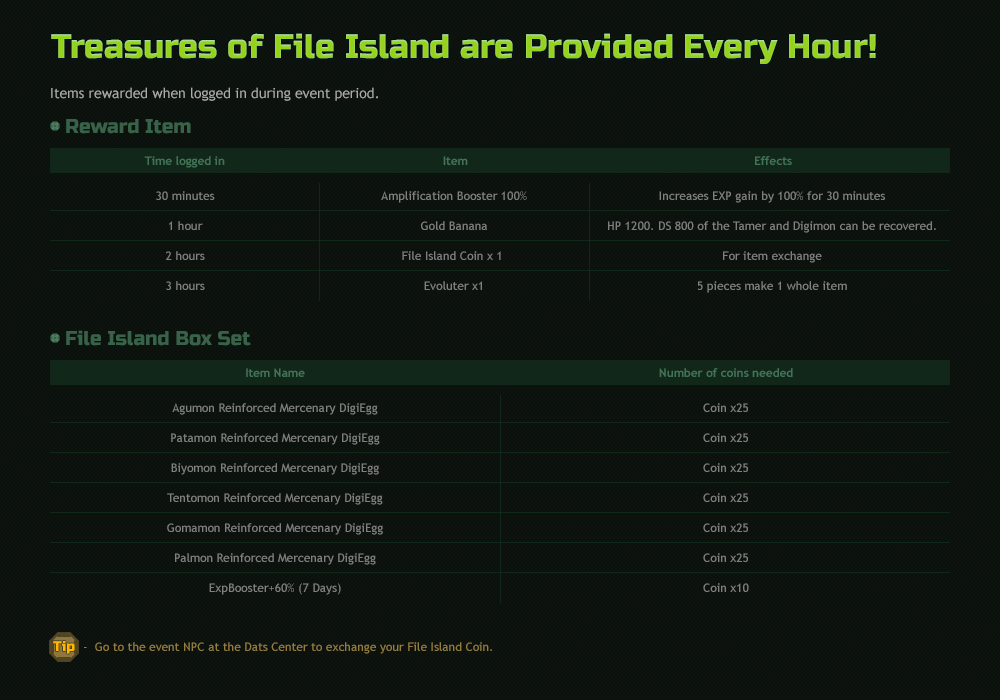The width and height of the screenshot is (1000, 700).
Task: Click 'Coin x25' in the Patamon row
Action: click(x=726, y=438)
